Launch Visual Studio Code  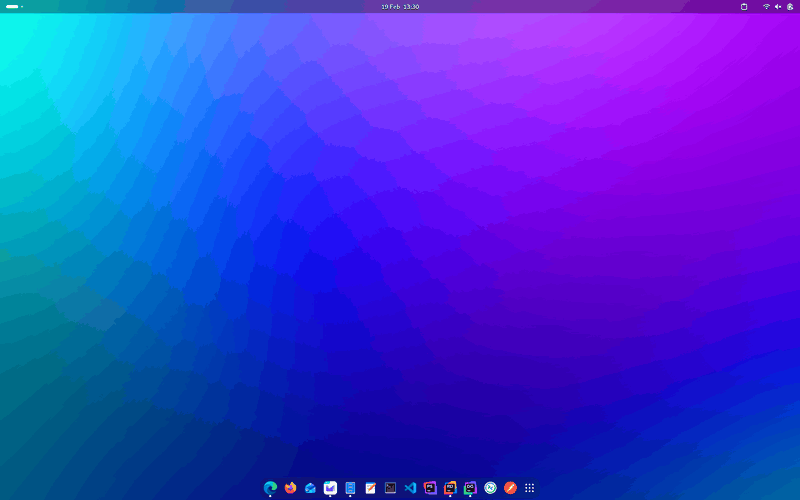click(x=410, y=487)
